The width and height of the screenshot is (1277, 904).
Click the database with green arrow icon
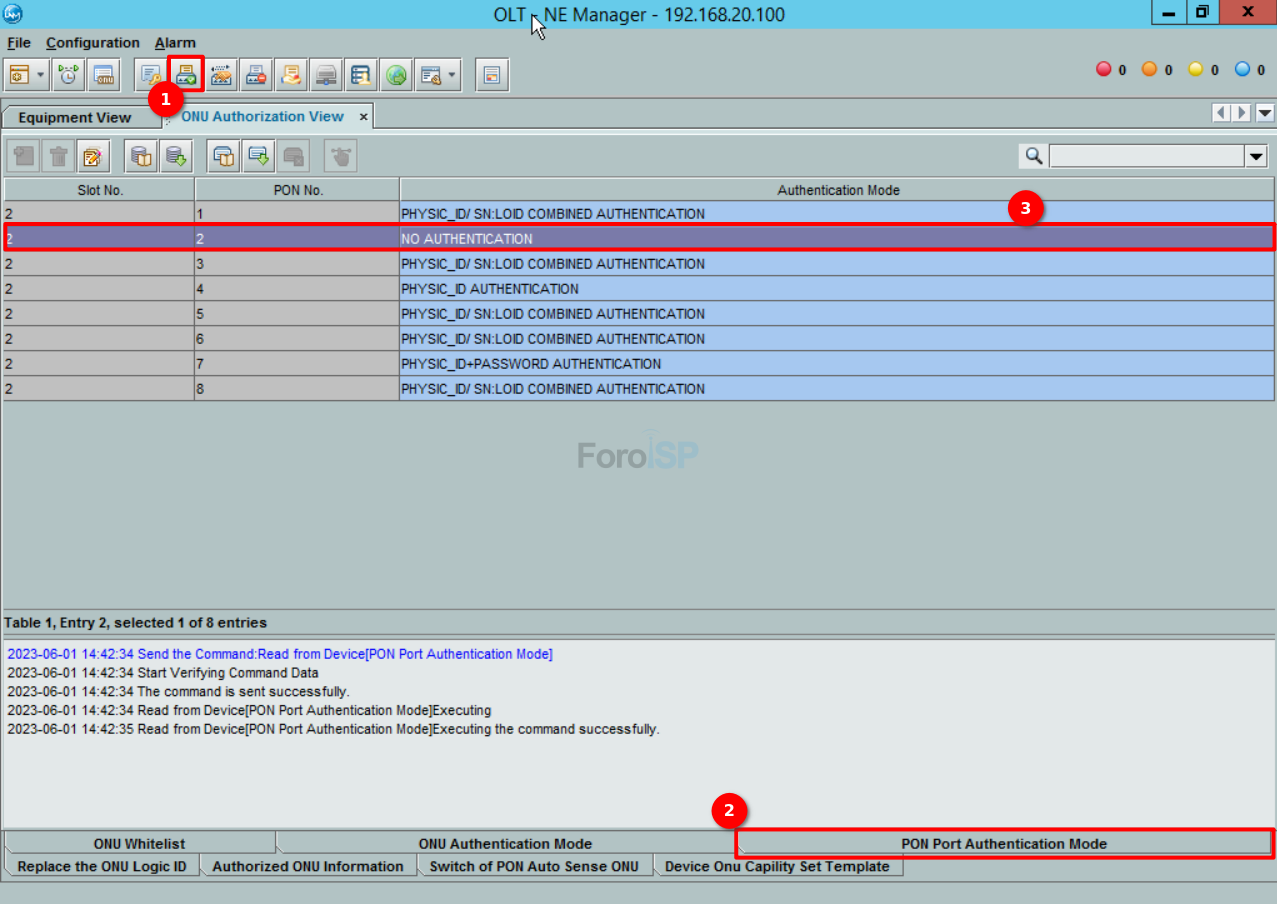tap(176, 156)
